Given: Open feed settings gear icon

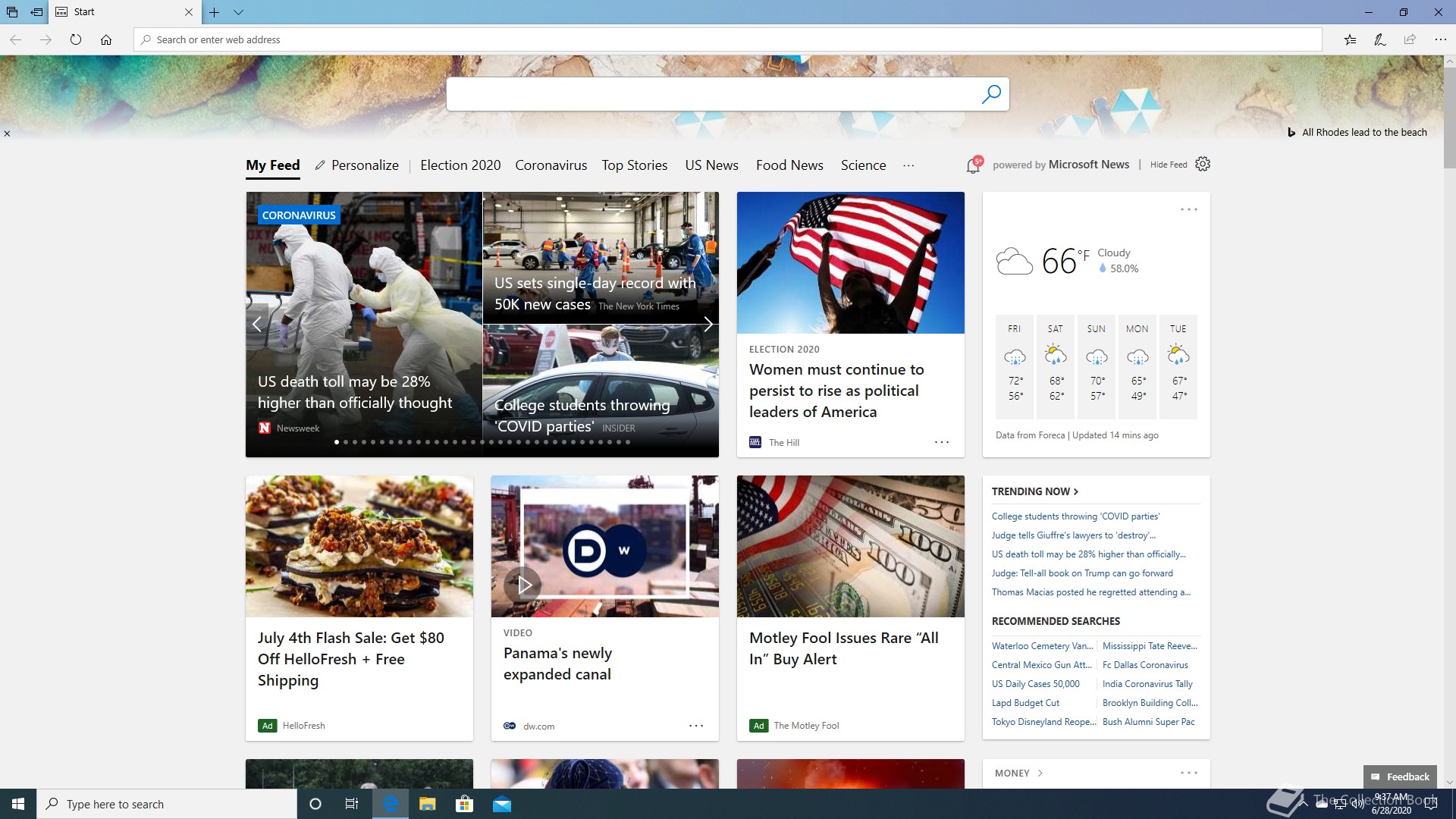Looking at the screenshot, I should pos(1203,164).
